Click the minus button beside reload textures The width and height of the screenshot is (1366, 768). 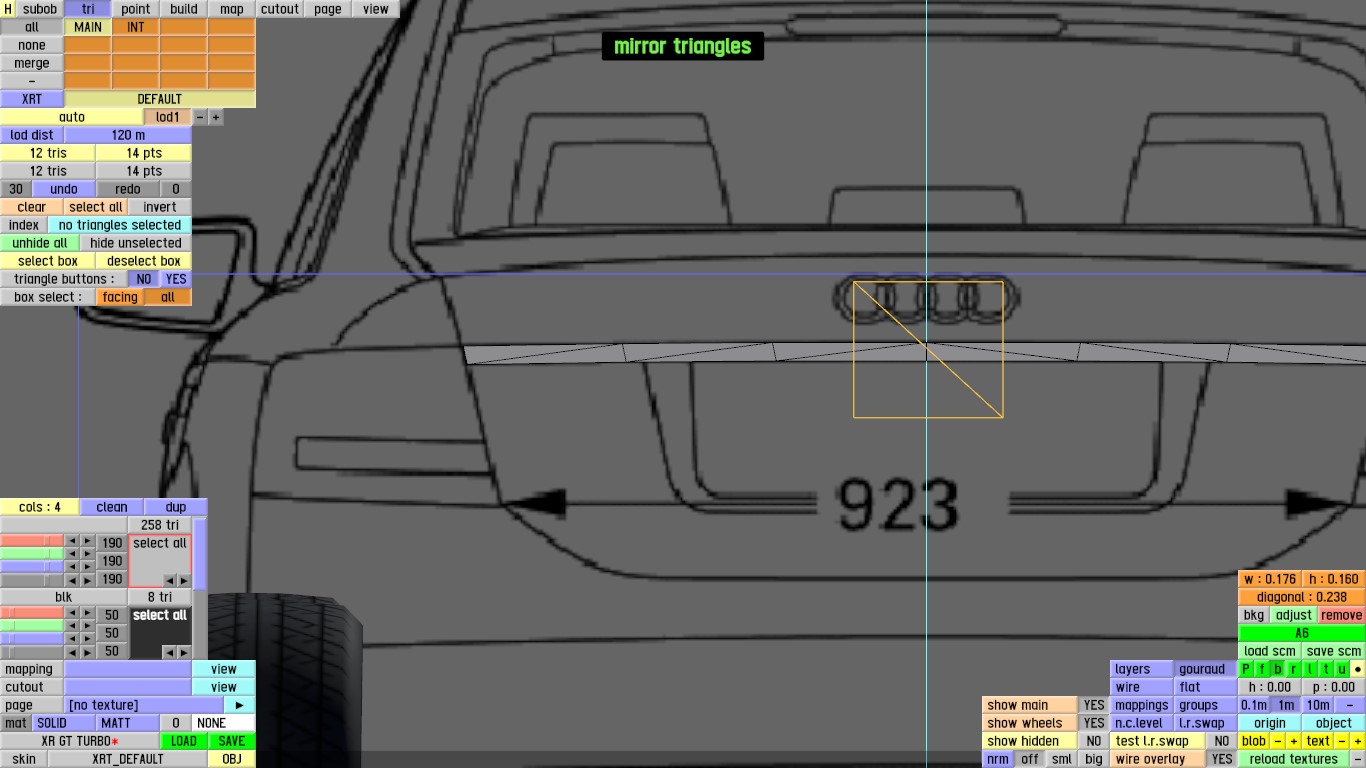tap(1358, 759)
